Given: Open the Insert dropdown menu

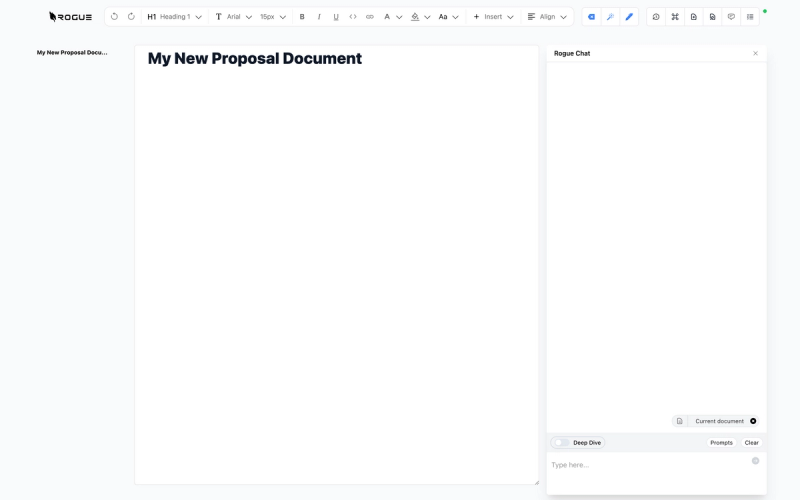Looking at the screenshot, I should coord(493,17).
